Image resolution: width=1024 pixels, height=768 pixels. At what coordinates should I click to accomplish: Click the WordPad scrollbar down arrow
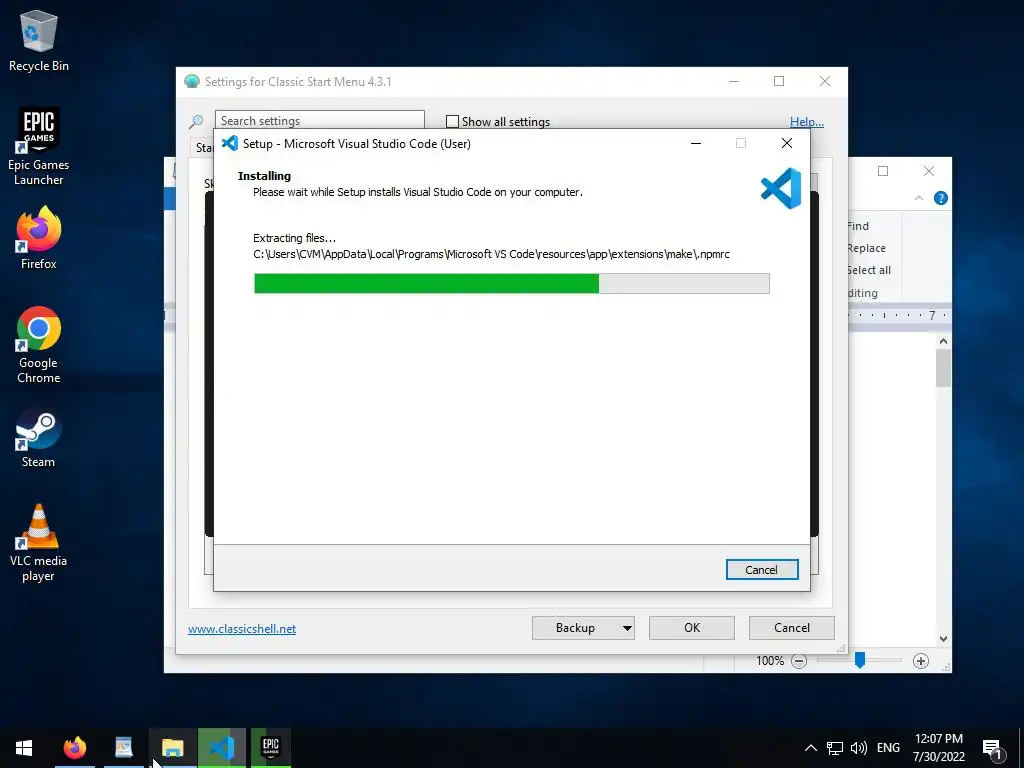(x=943, y=638)
